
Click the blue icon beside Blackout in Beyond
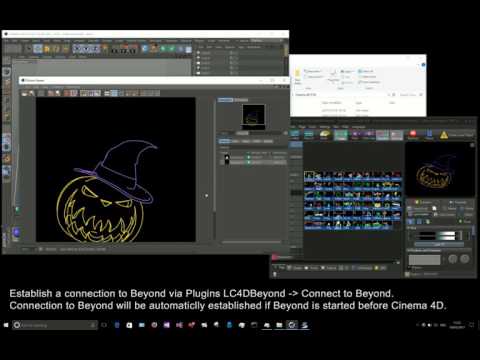coord(429,135)
